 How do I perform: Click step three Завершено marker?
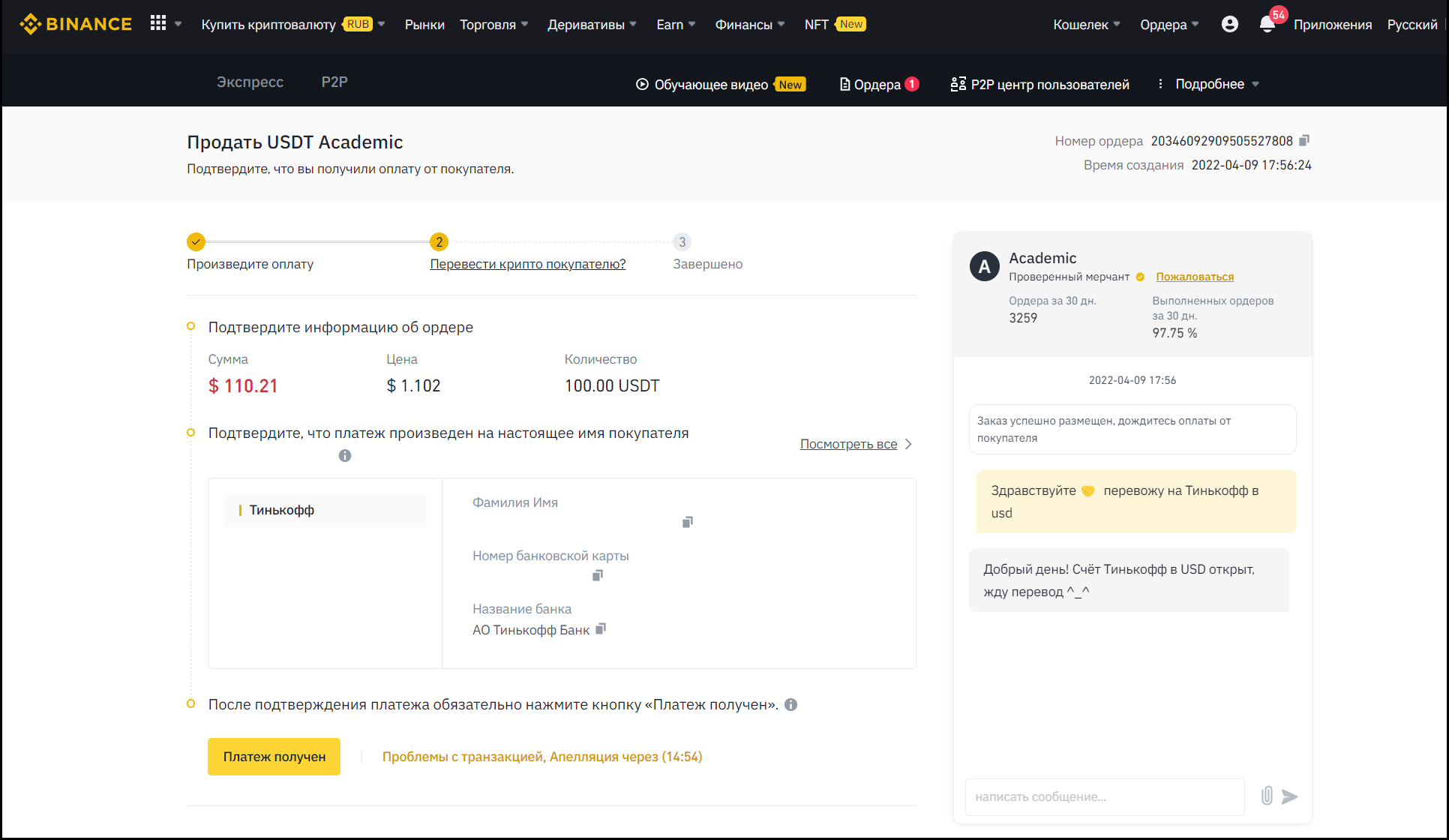click(x=682, y=241)
